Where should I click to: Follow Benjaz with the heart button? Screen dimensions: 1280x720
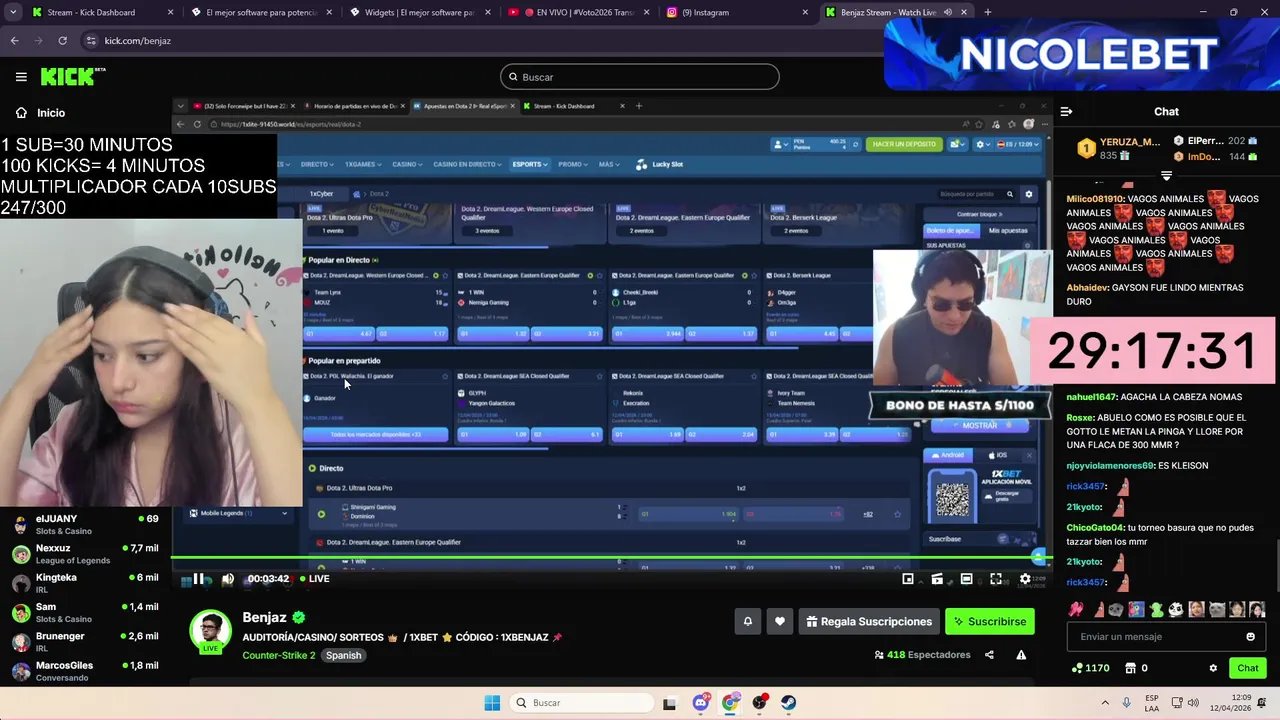point(780,622)
